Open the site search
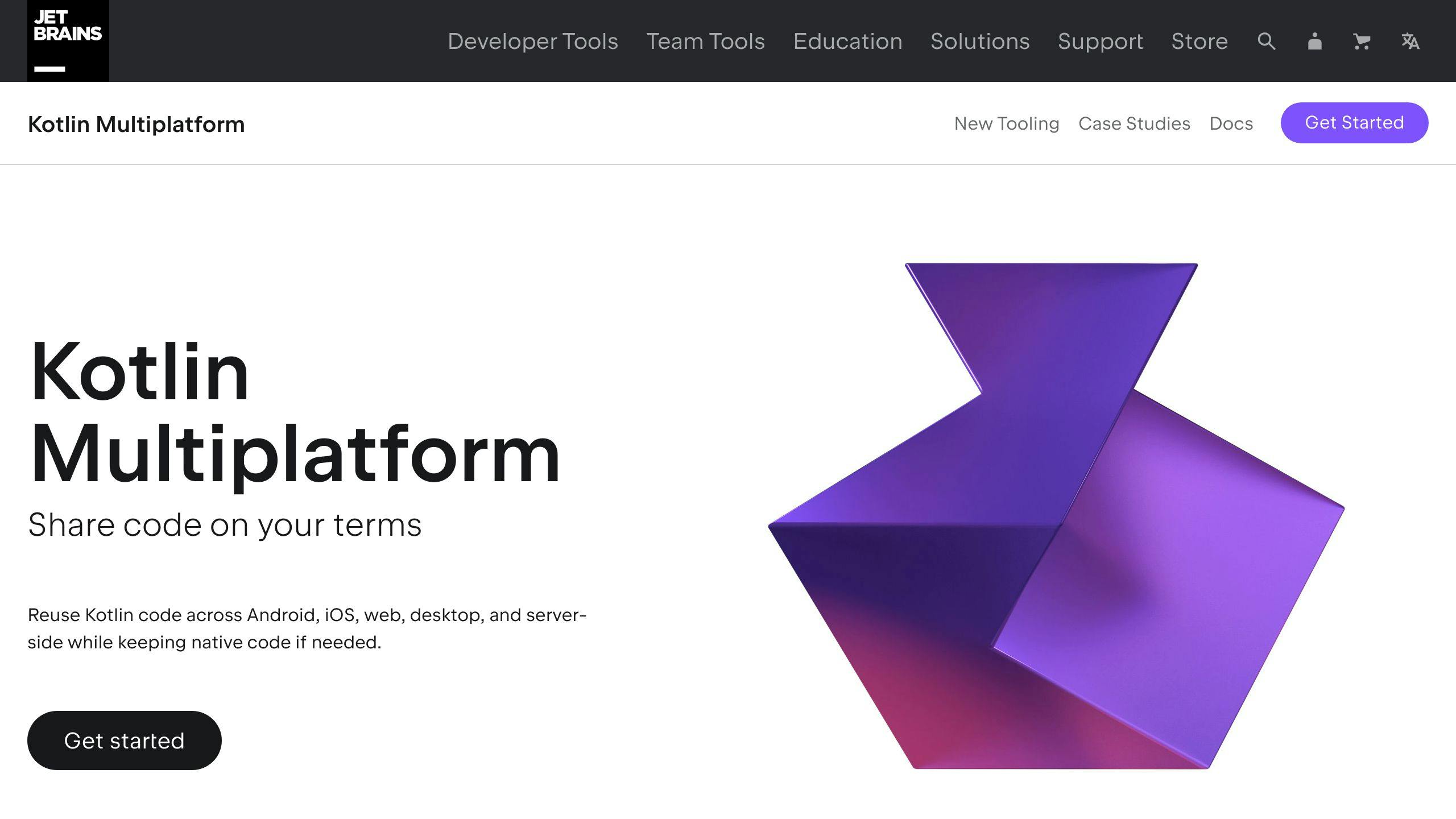 1266,41
